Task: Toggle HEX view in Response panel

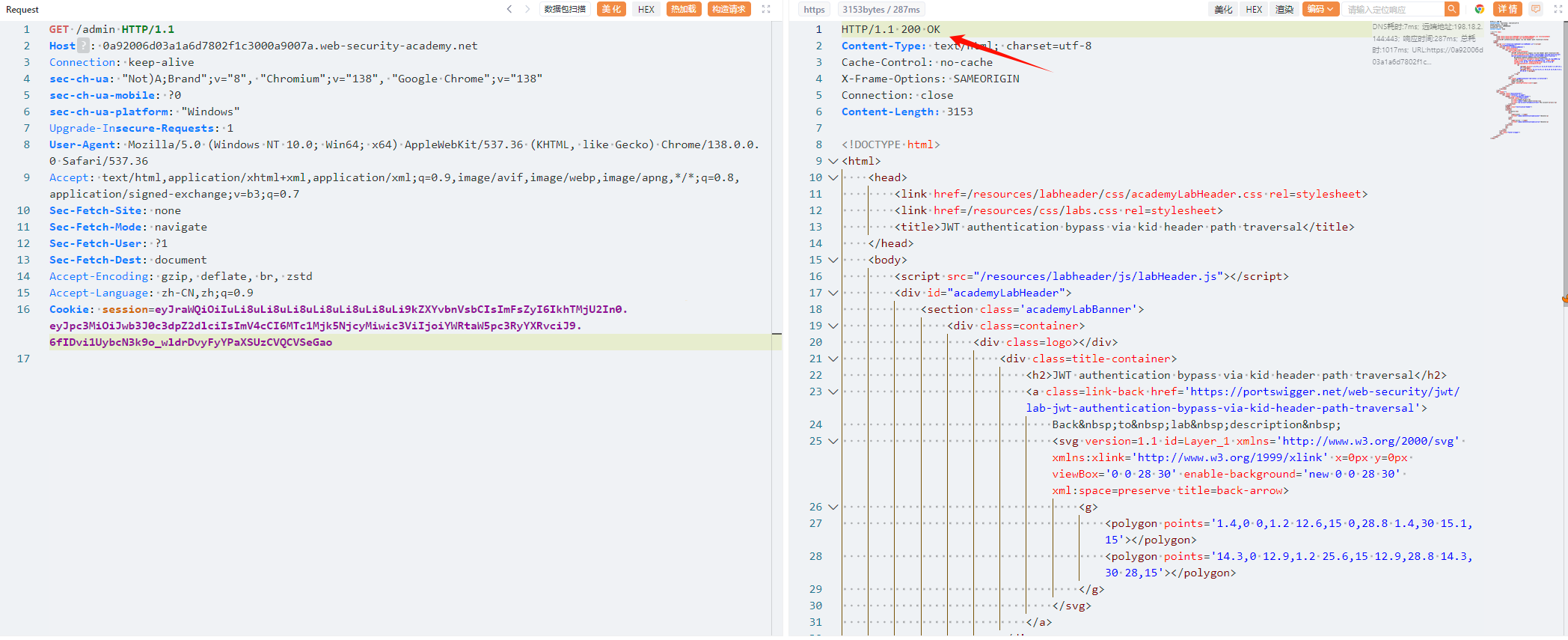Action: (1254, 9)
